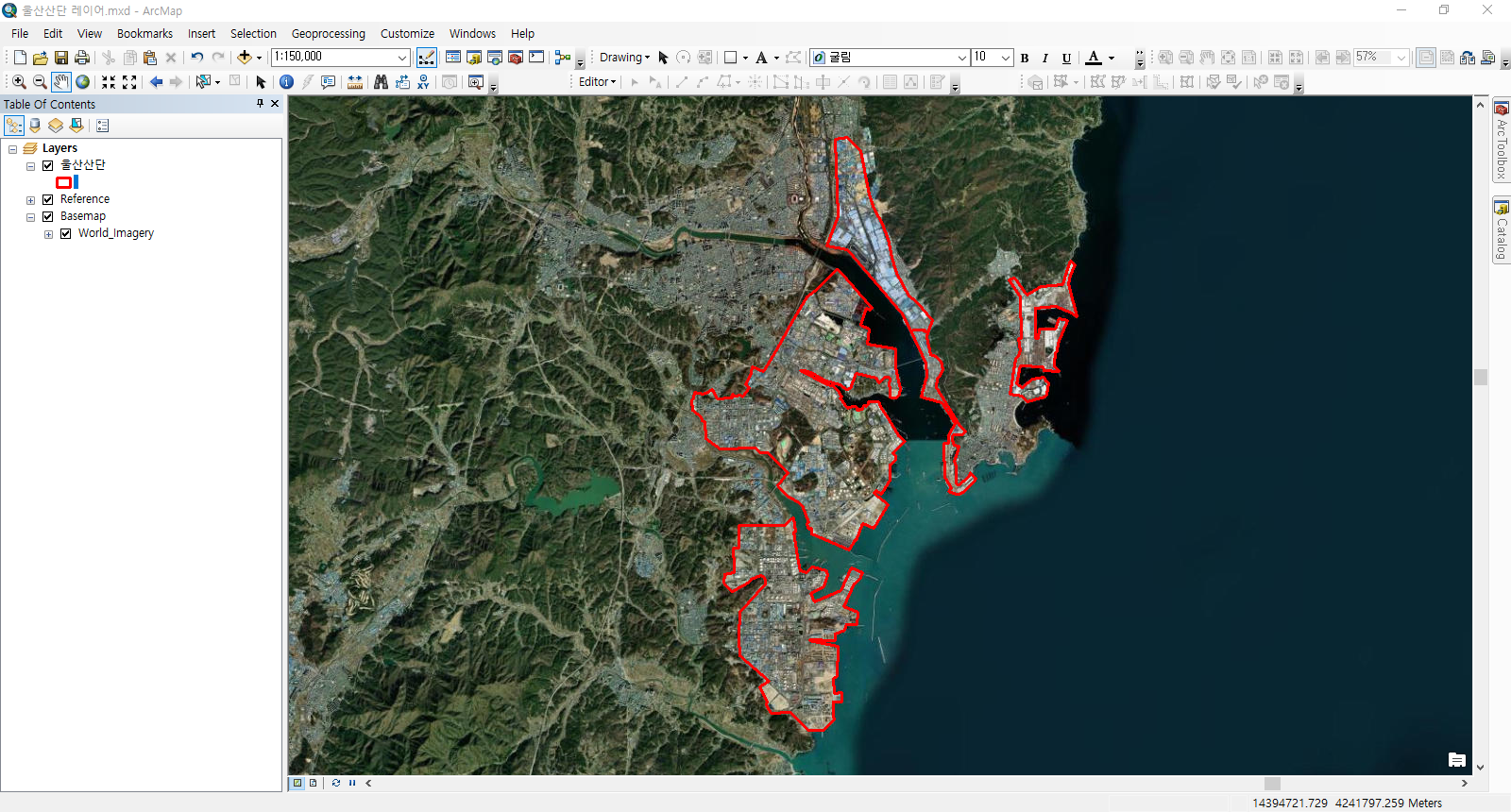
Task: Zoom to full extent globe
Action: click(83, 82)
